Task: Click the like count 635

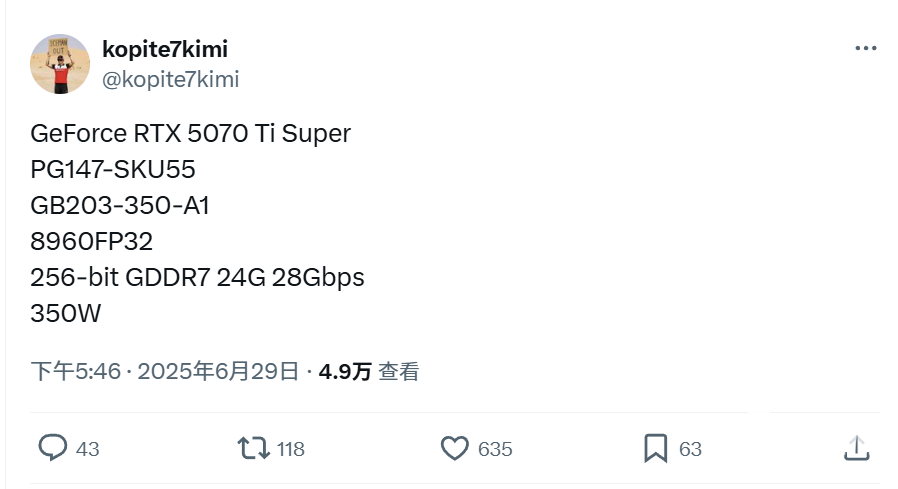Action: point(495,449)
